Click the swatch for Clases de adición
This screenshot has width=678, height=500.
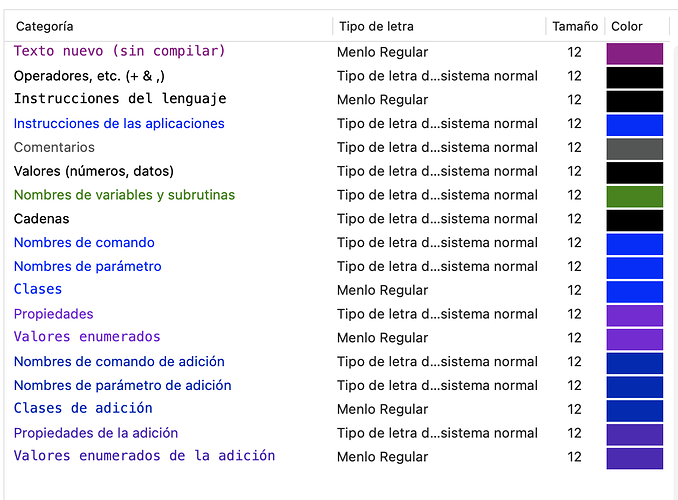[634, 410]
